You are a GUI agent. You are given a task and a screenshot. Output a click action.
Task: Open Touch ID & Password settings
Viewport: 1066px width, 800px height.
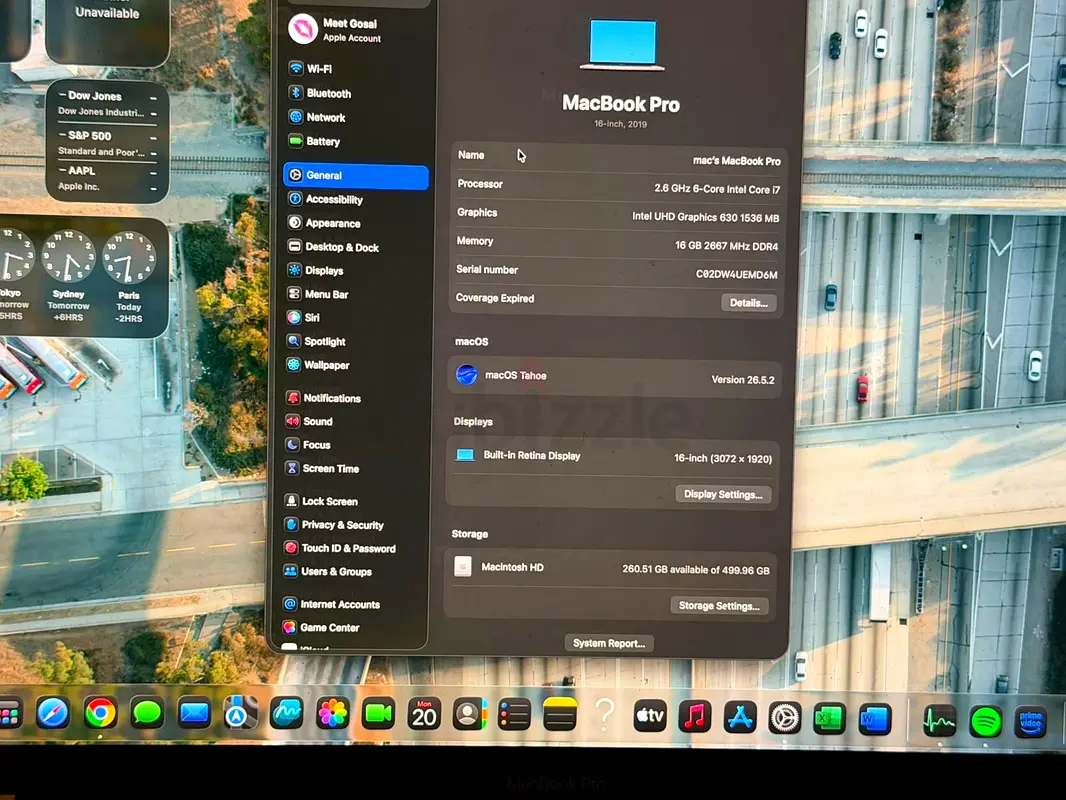pyautogui.click(x=354, y=548)
